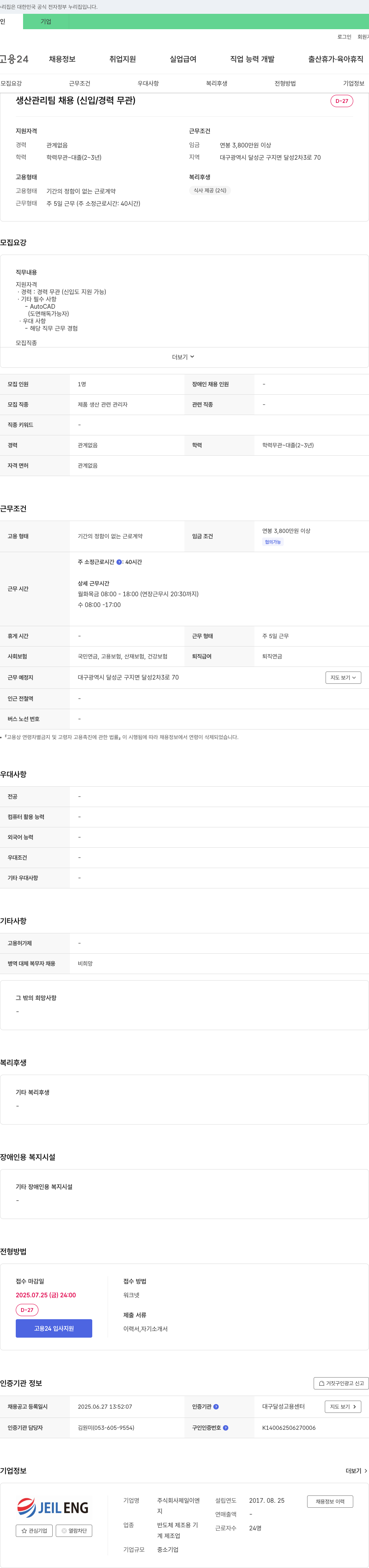This screenshot has height=1568, width=369.
Task: Click the 주 소정근로시간 help icon
Action: pos(119,562)
